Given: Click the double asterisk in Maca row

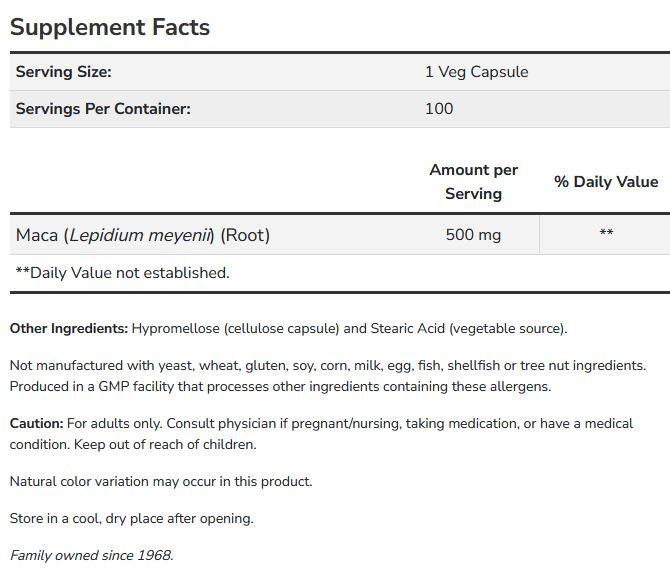Looking at the screenshot, I should (x=606, y=234).
